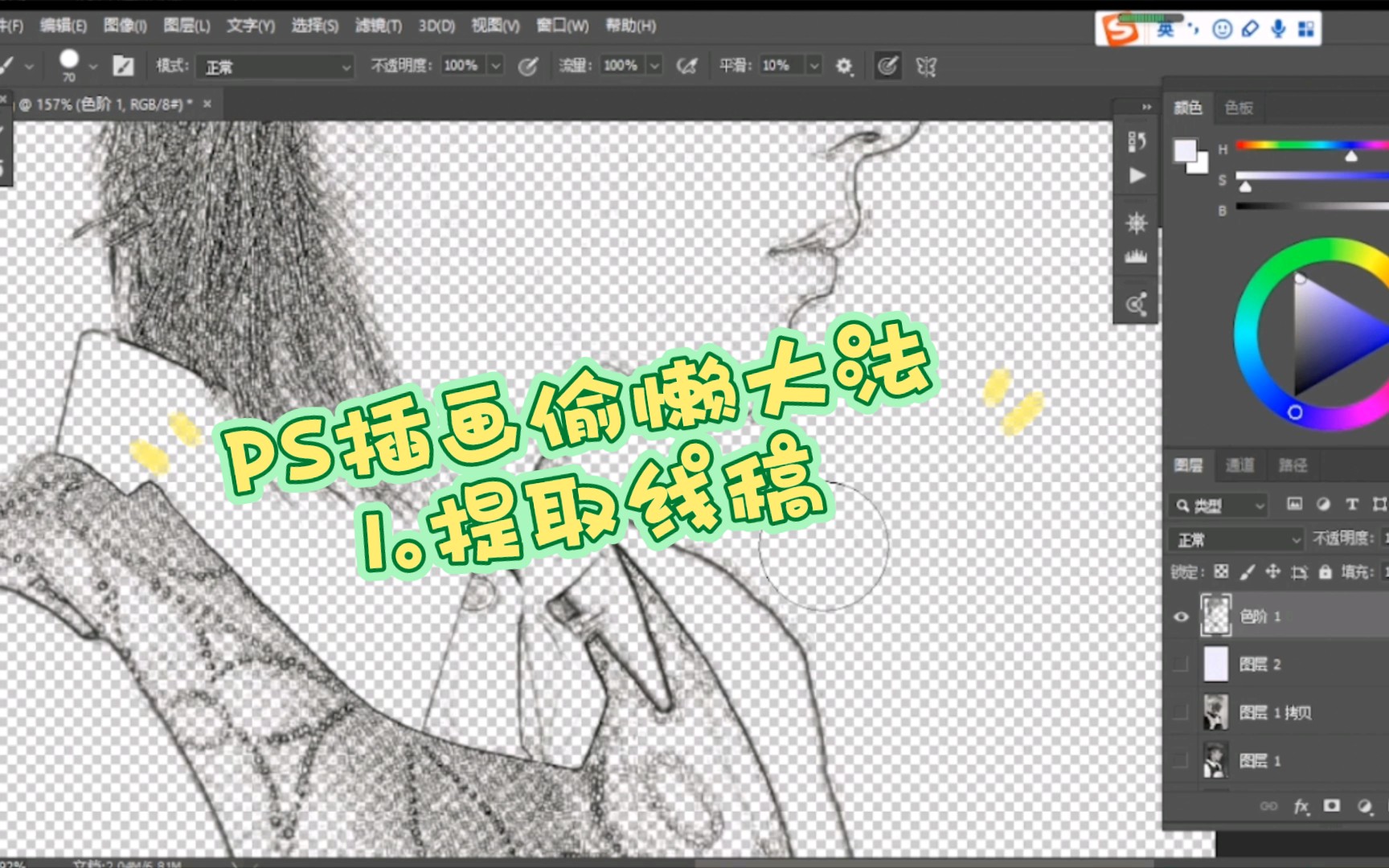
Task: Expand the 不透明度 100% dropdown arrow
Action: 496,66
